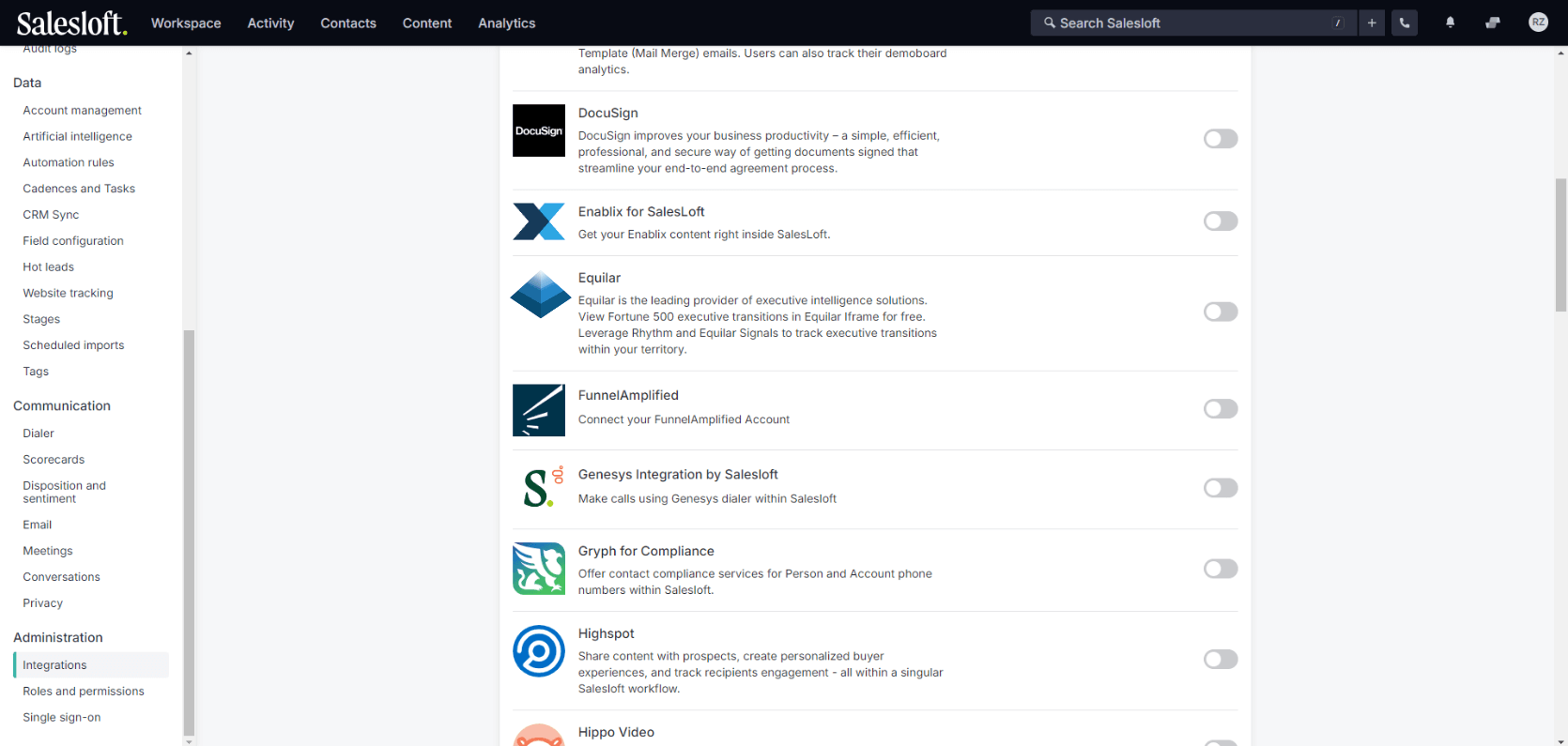Click the Communication section heading
This screenshot has height=746, width=1568.
pos(62,405)
